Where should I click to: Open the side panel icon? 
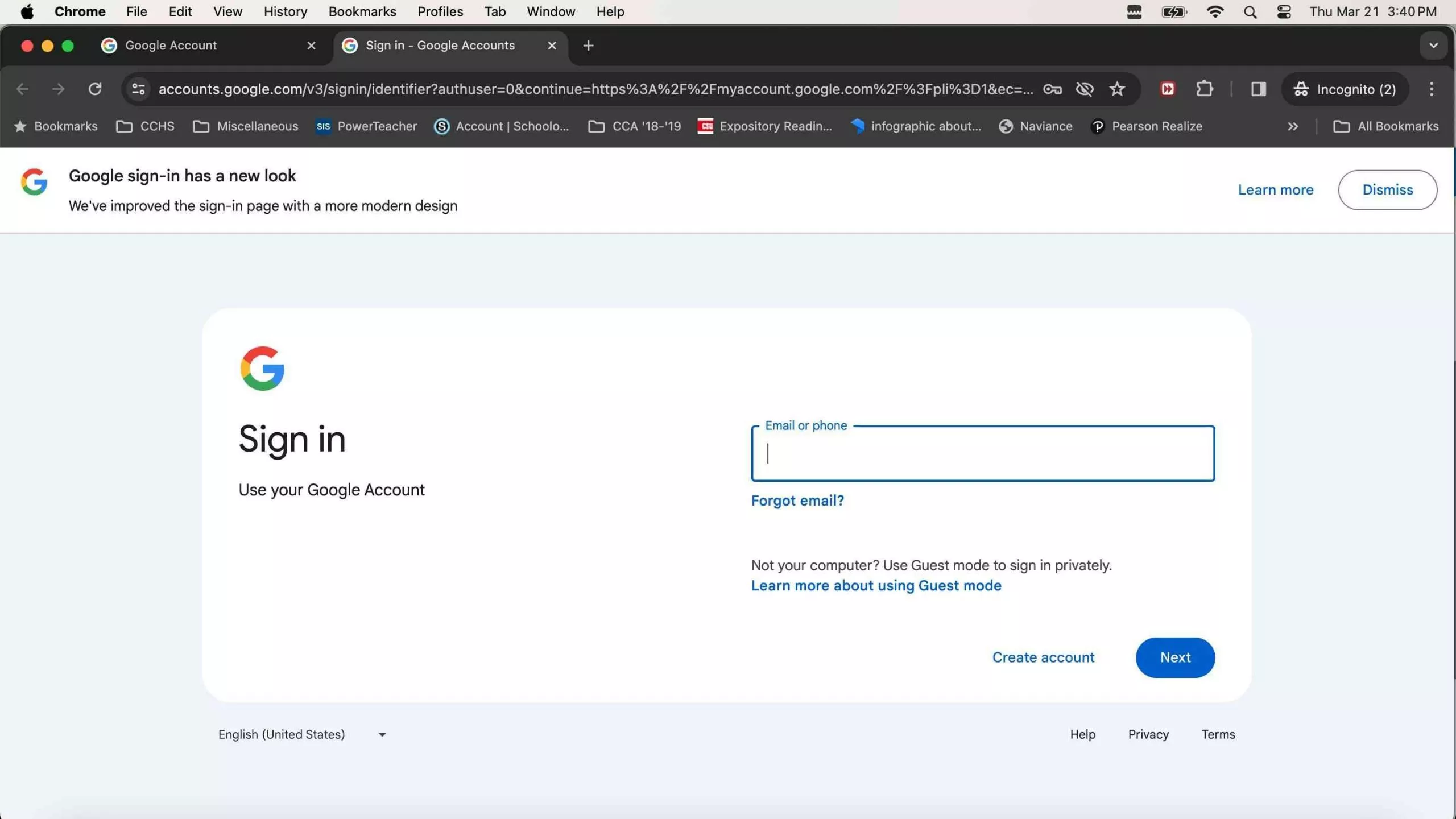click(1258, 89)
